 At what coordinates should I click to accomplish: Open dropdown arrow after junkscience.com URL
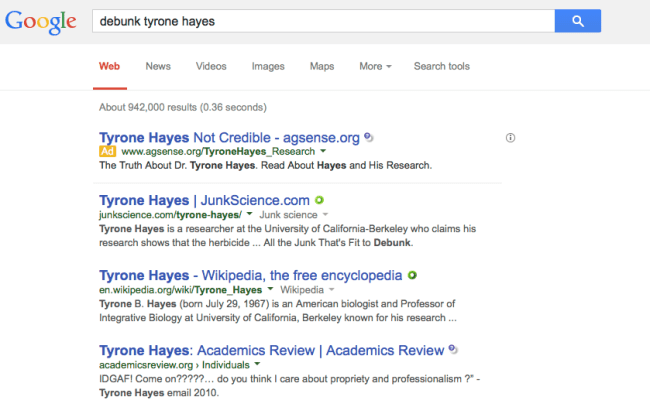250,214
